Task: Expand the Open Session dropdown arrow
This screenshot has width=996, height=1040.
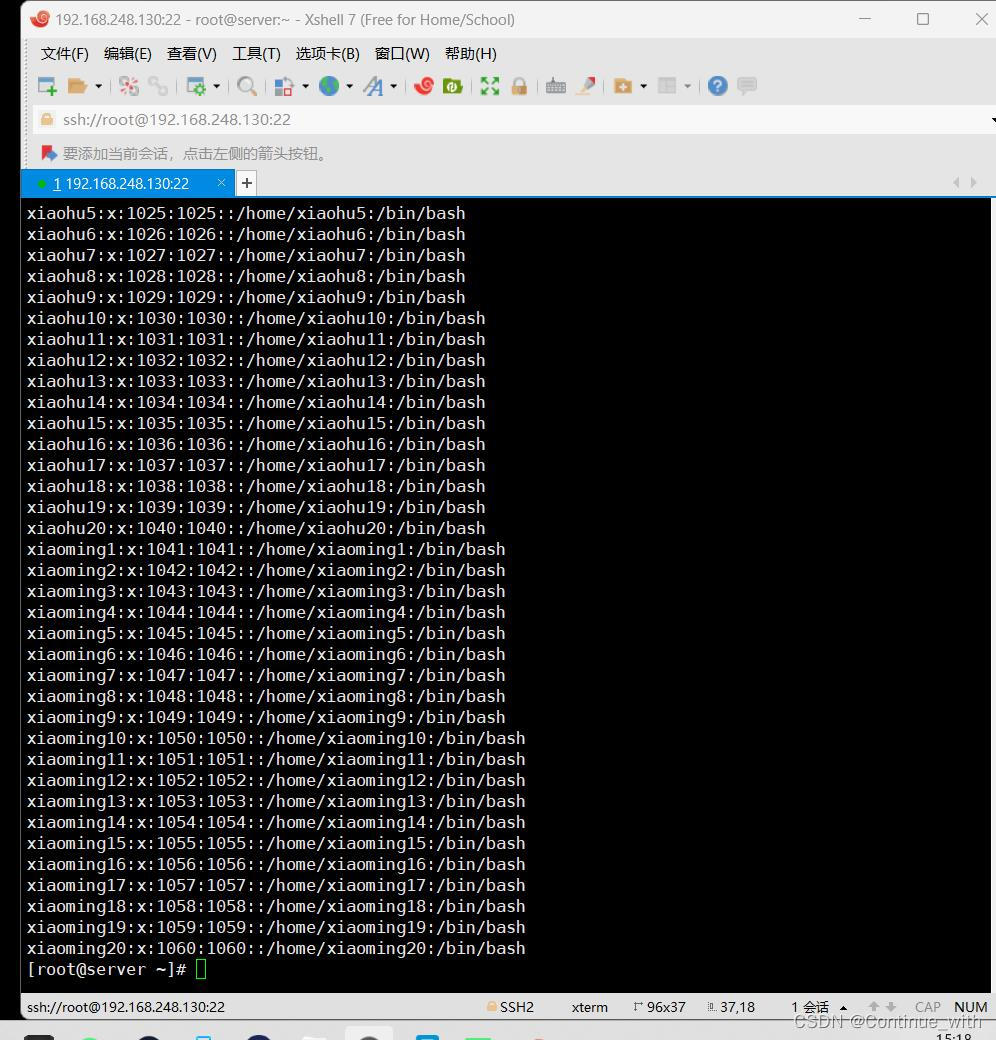Action: [99, 86]
